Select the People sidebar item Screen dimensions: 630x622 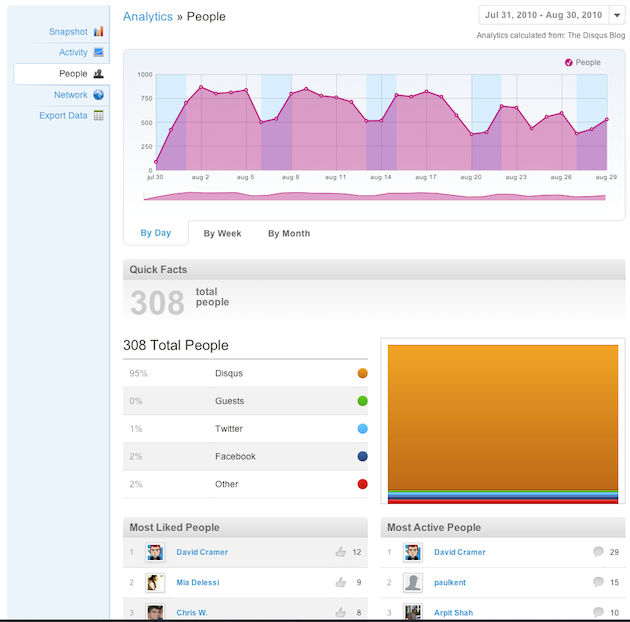point(62,74)
